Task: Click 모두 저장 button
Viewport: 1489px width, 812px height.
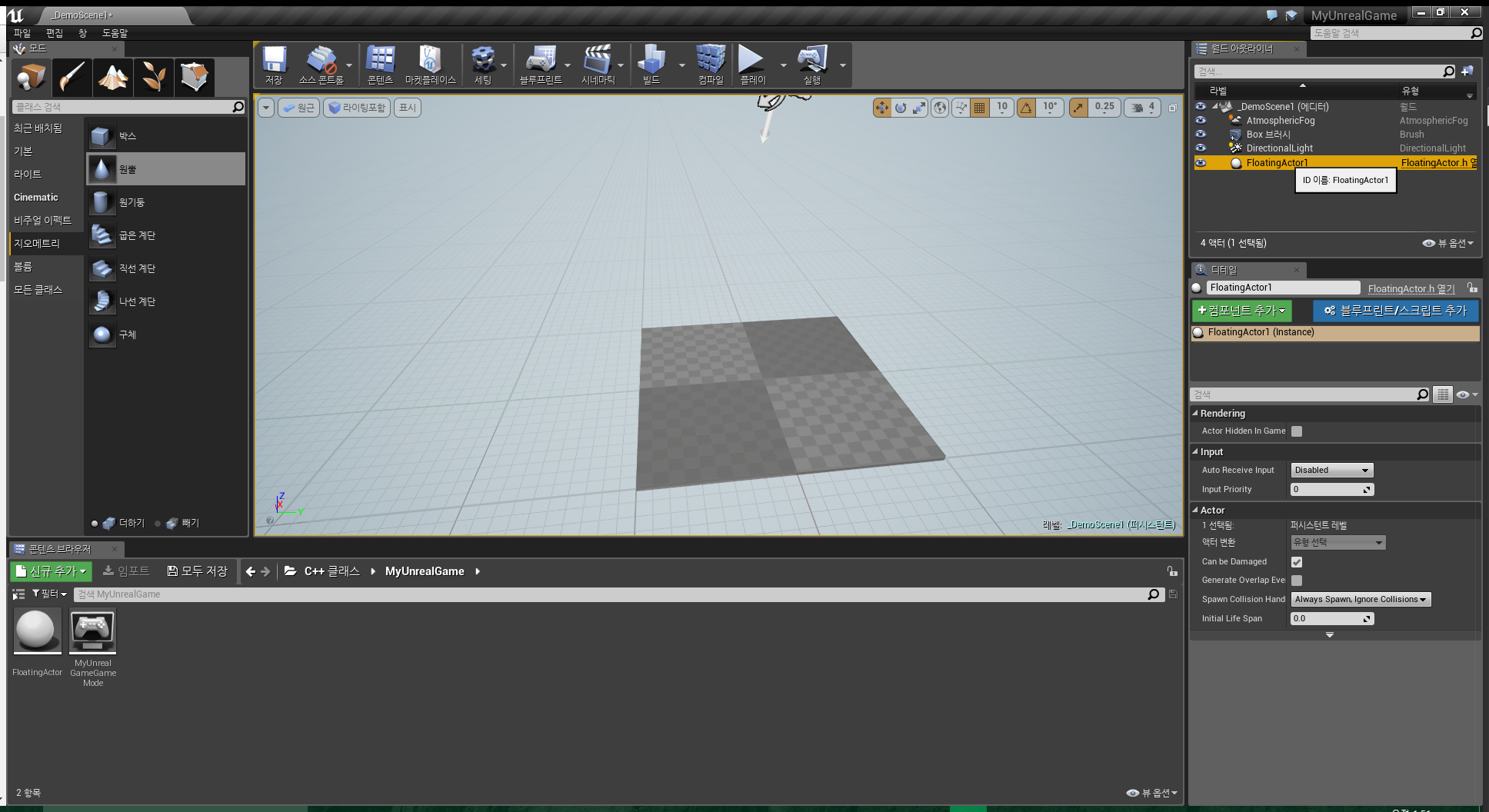Action: (x=198, y=571)
